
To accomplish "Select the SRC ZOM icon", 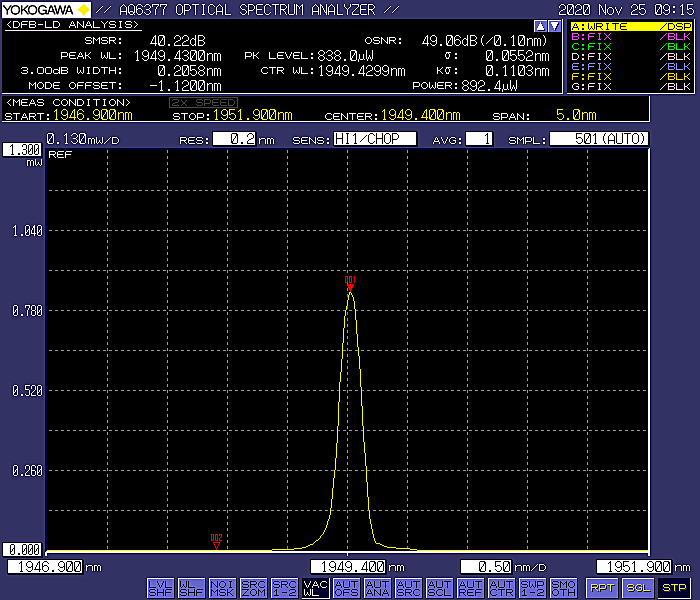I will tap(253, 587).
